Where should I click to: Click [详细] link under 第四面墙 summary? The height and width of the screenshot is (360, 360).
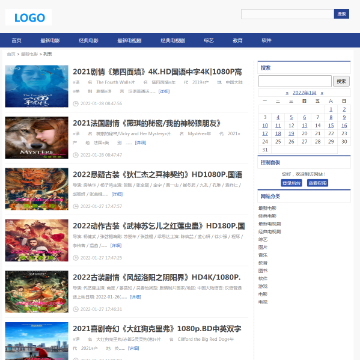(x=164, y=91)
